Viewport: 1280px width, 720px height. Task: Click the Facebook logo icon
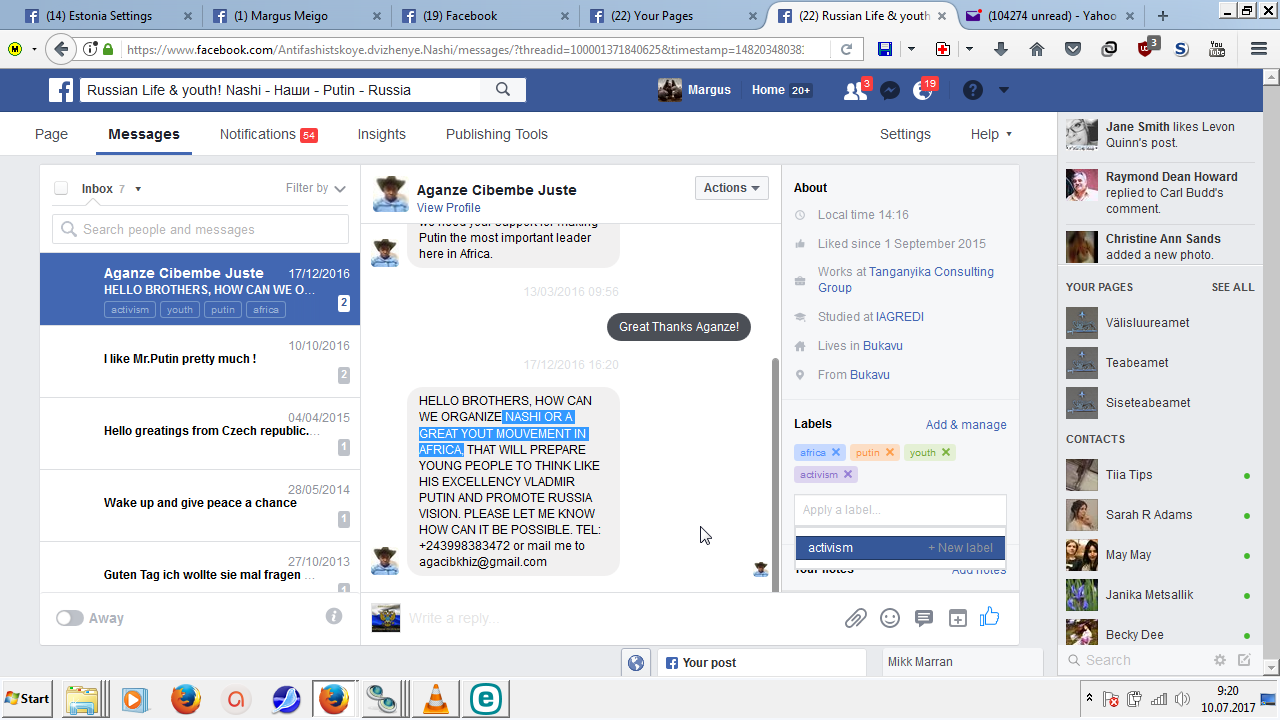[x=62, y=90]
